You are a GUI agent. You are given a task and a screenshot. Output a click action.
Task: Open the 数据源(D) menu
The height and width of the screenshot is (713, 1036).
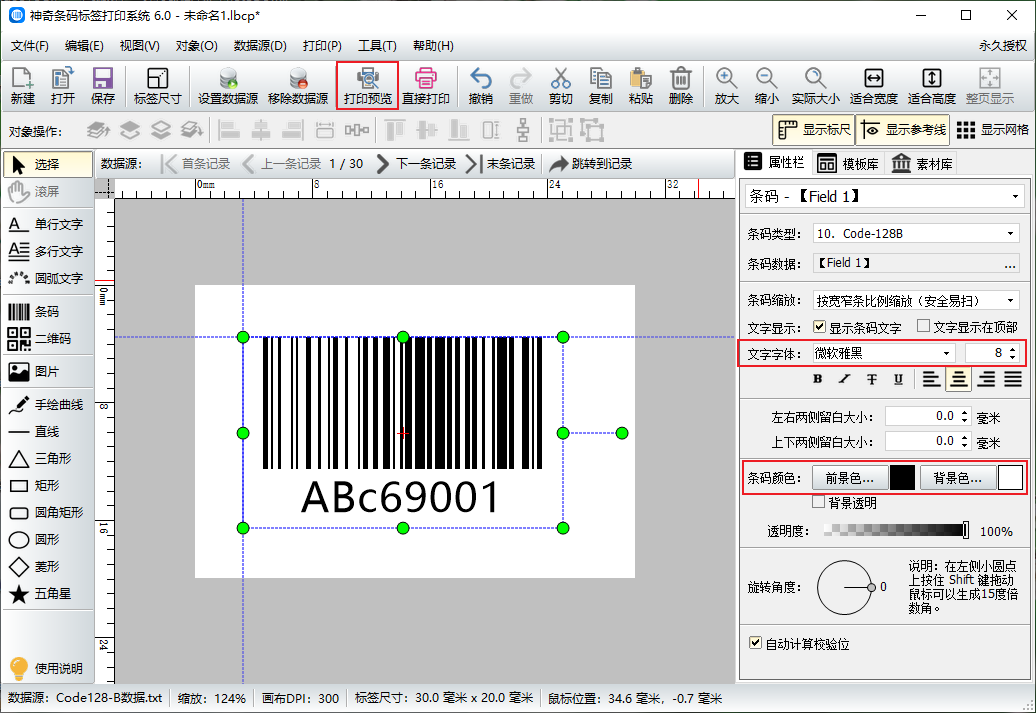tap(260, 46)
